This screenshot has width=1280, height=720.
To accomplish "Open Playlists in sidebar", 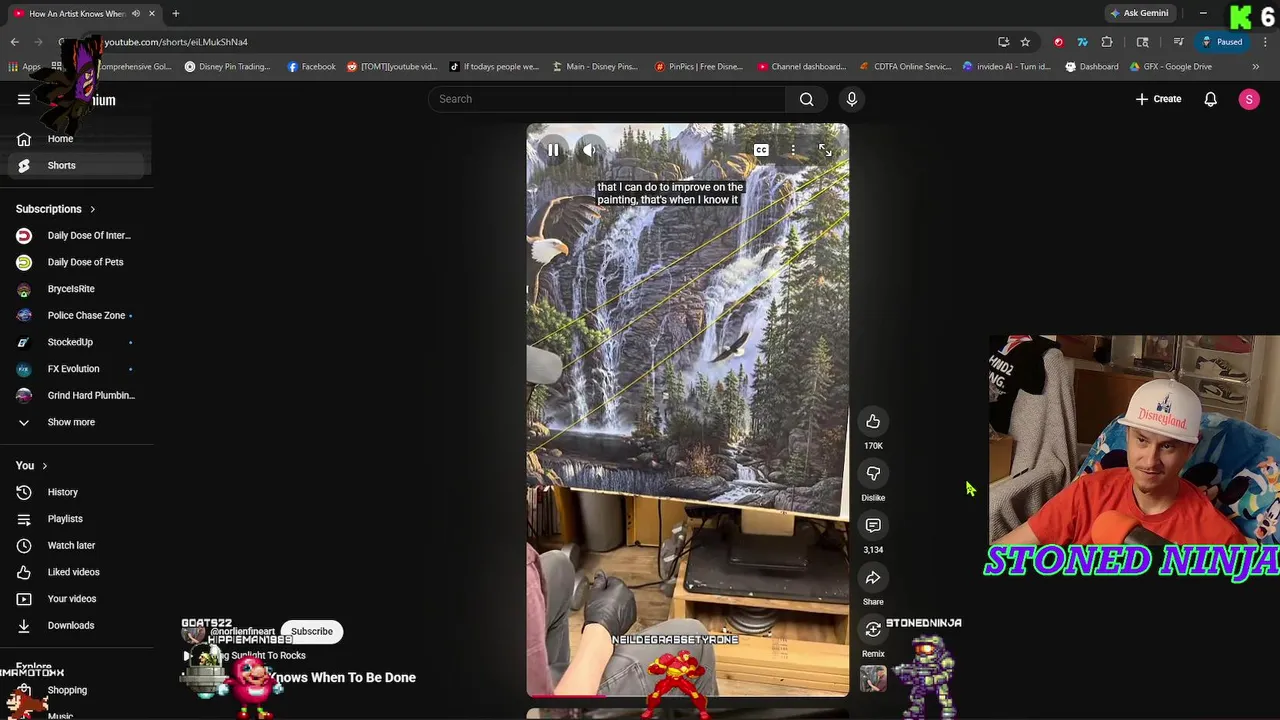I will click(x=75, y=519).
